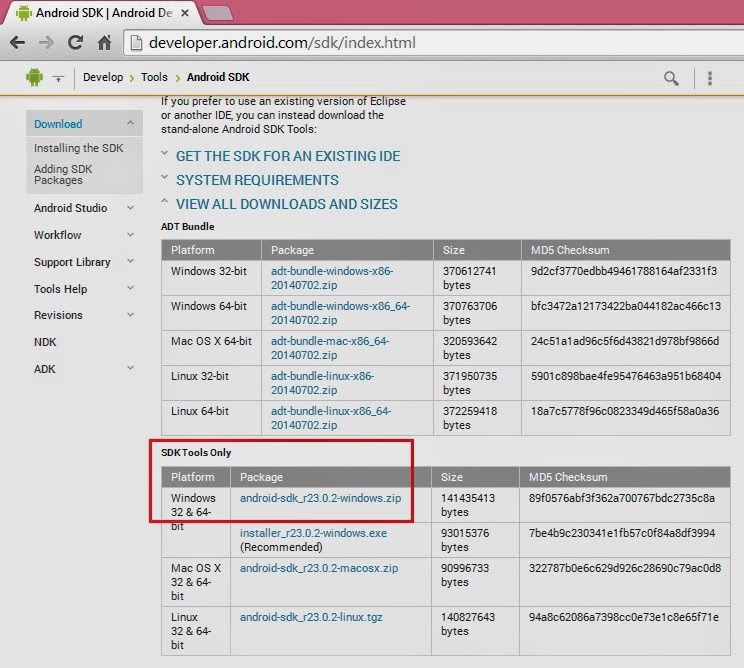Click the SDK Tools Only heading
The width and height of the screenshot is (744, 668).
(x=196, y=453)
